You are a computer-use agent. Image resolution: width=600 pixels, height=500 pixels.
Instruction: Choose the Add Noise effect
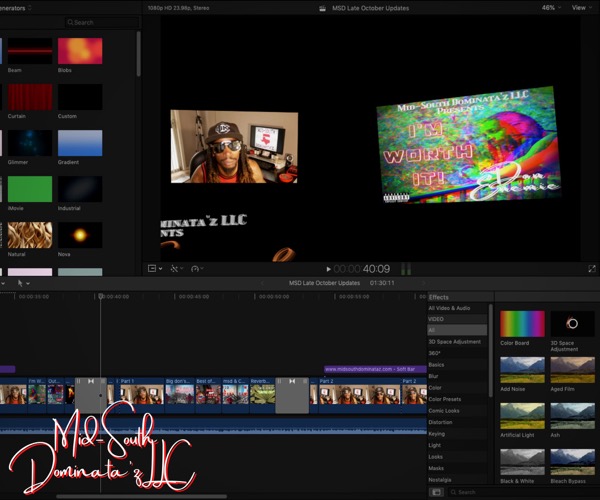tap(522, 370)
